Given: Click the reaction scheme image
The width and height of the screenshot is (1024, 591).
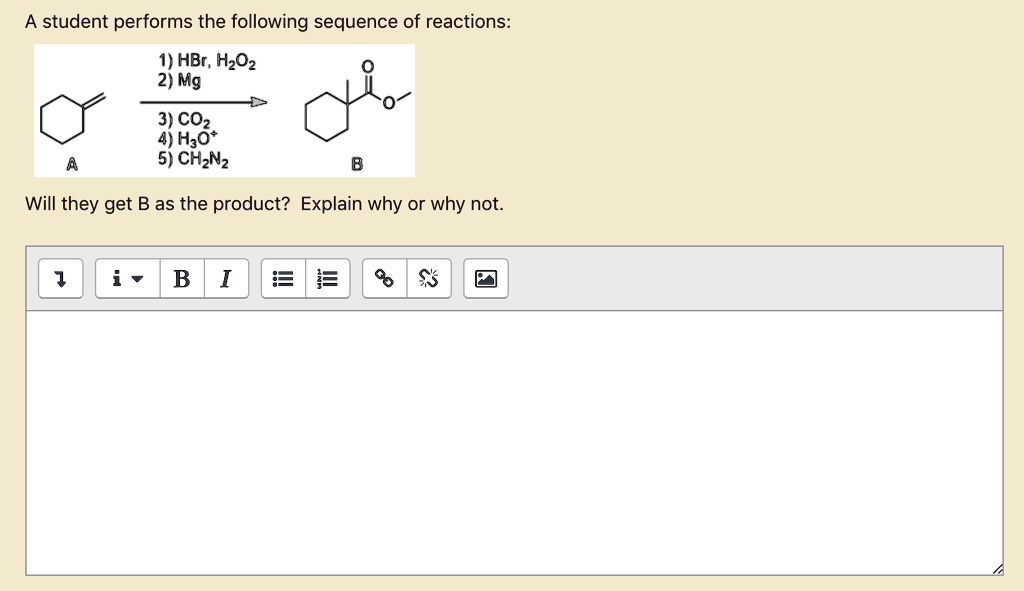Looking at the screenshot, I should pyautogui.click(x=222, y=110).
